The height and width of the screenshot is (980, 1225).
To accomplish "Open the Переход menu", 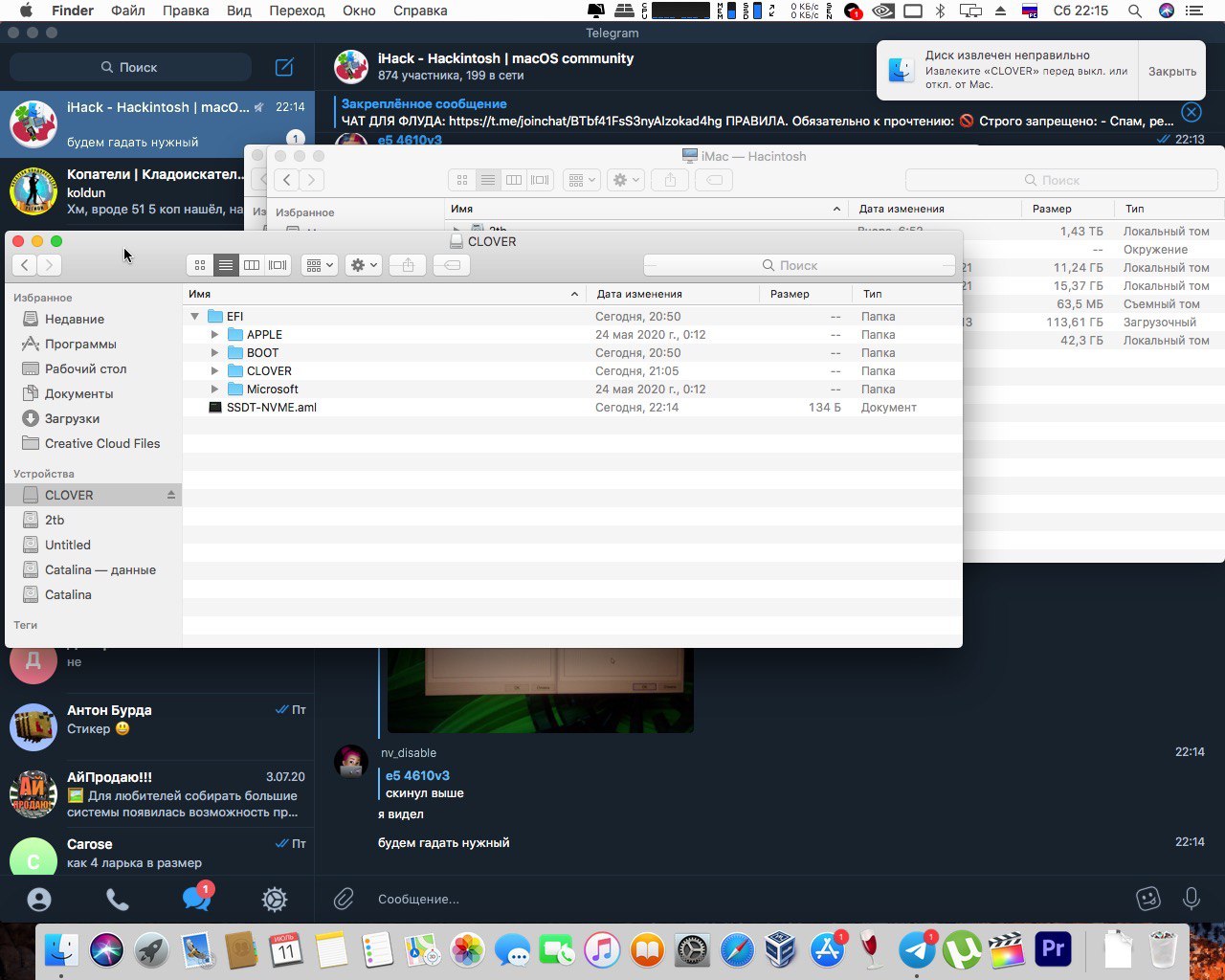I will tap(297, 11).
